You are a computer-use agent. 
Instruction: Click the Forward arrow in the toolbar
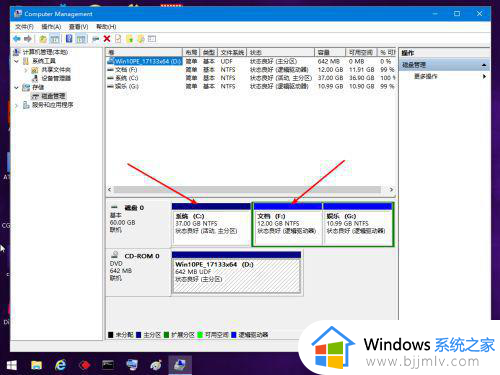(x=28, y=39)
